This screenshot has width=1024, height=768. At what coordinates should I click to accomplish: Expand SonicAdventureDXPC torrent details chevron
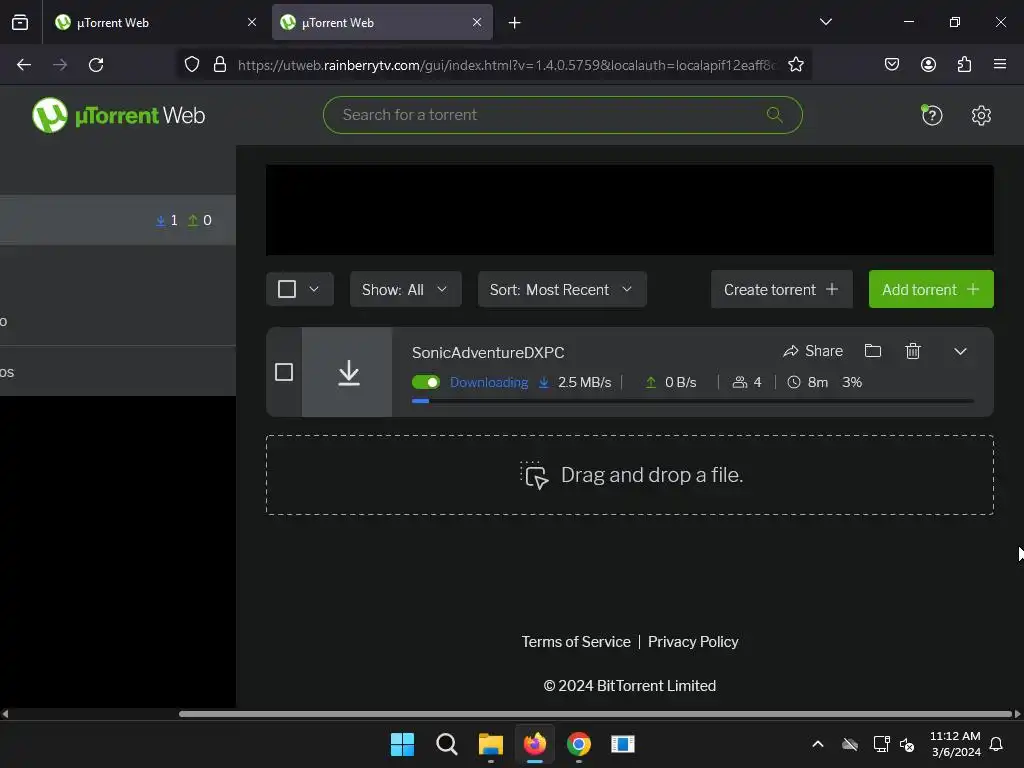point(960,351)
